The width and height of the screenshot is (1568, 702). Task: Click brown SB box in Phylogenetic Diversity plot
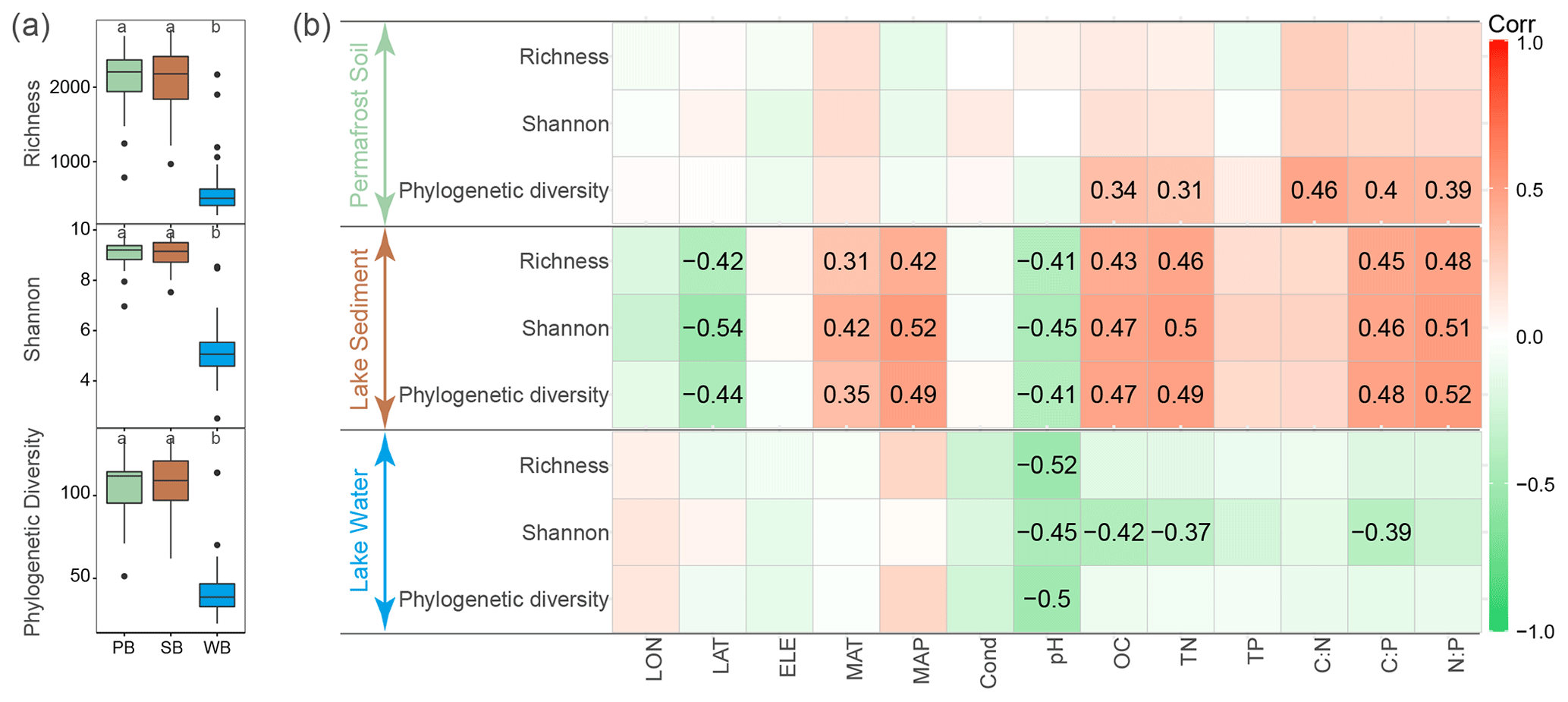(x=171, y=480)
